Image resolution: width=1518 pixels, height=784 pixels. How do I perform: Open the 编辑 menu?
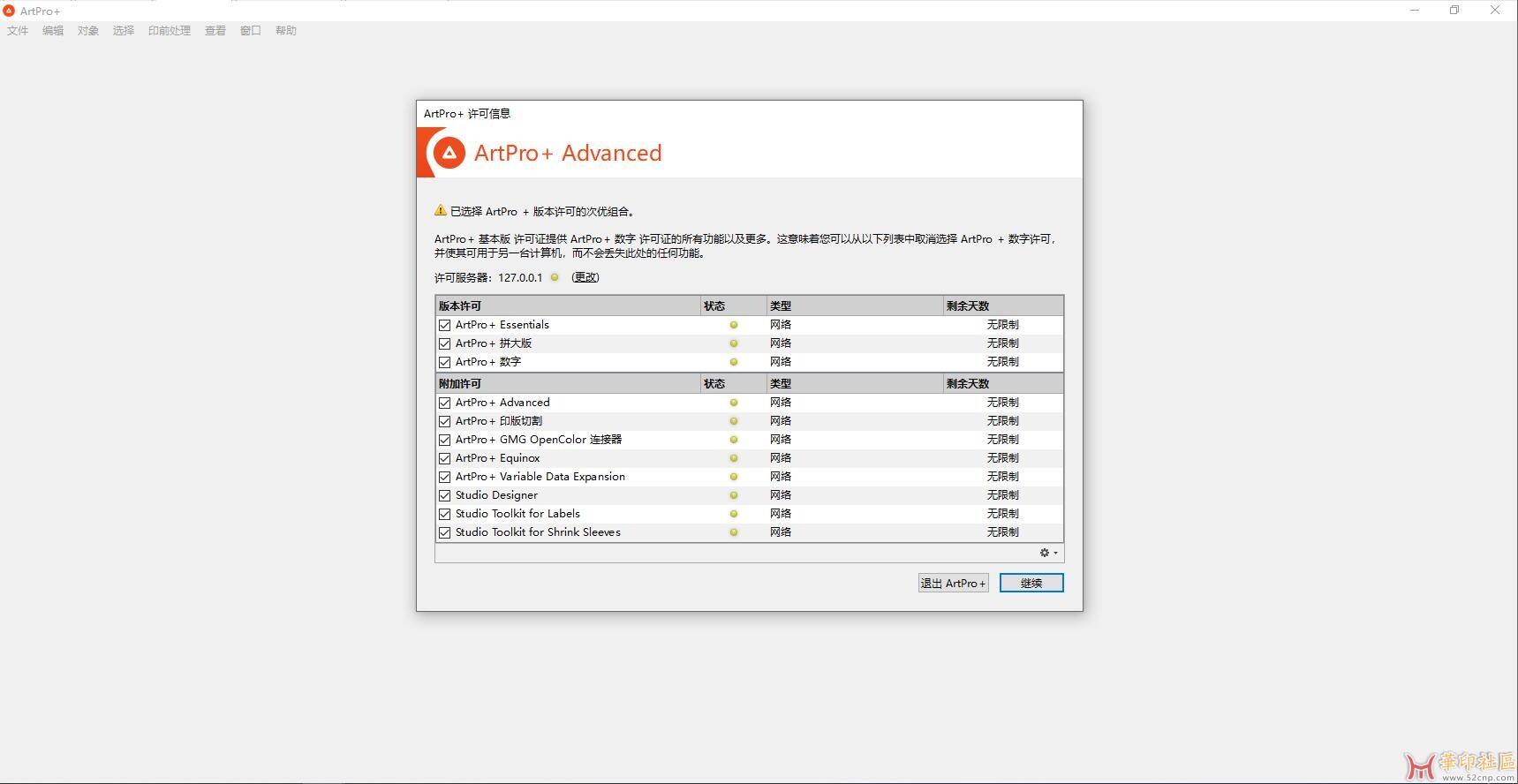53,30
